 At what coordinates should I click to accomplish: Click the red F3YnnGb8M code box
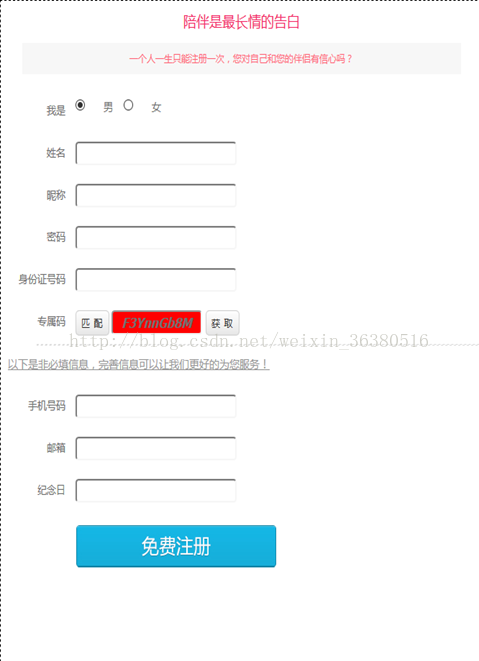point(156,322)
